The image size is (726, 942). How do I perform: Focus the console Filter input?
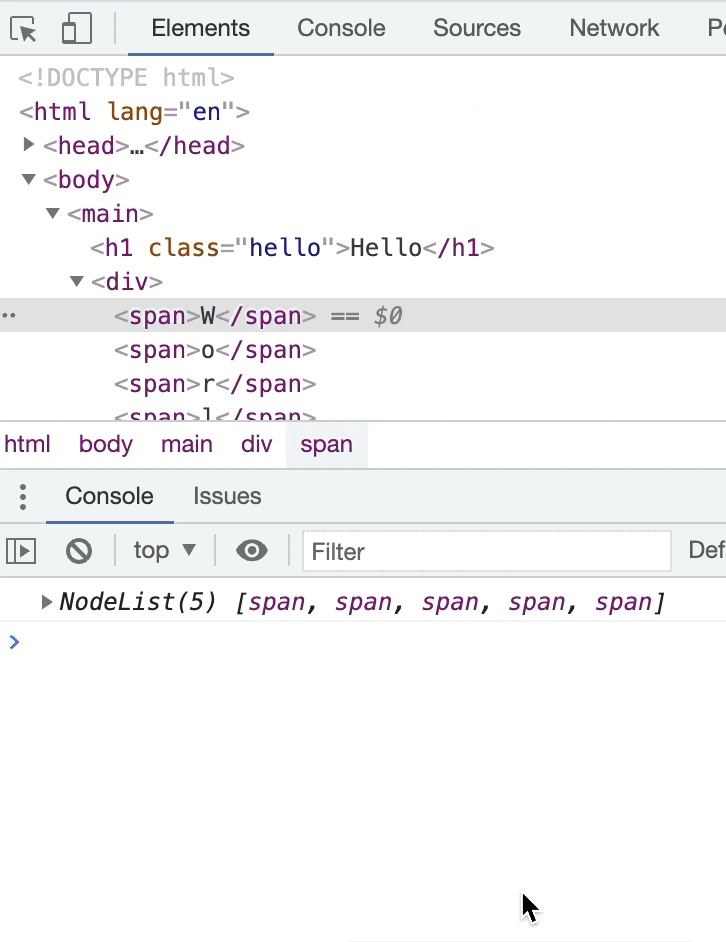(x=487, y=551)
